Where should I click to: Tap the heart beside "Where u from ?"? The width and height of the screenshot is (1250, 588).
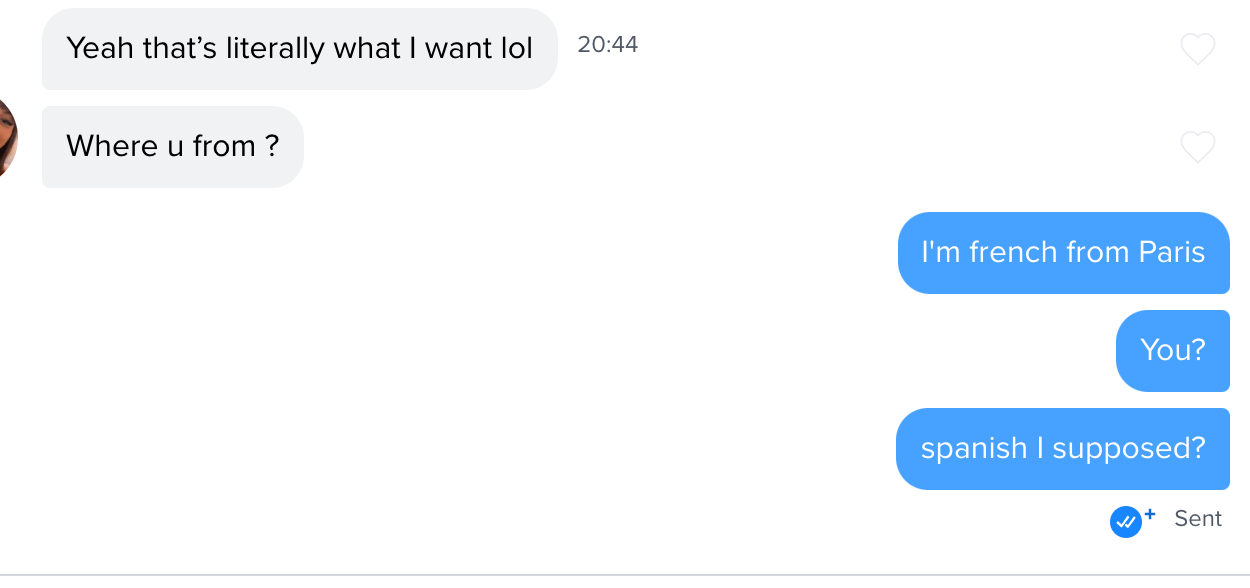[1197, 147]
